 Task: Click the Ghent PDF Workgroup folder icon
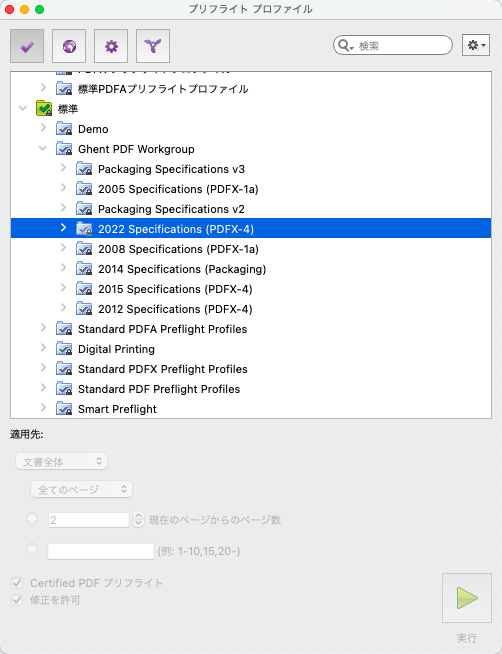tap(64, 148)
